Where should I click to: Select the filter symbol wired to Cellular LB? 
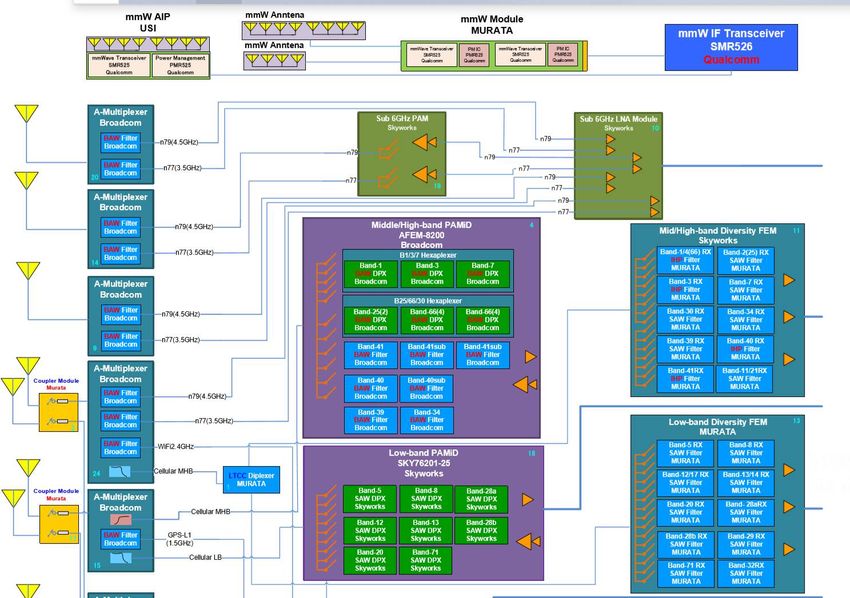click(121, 558)
